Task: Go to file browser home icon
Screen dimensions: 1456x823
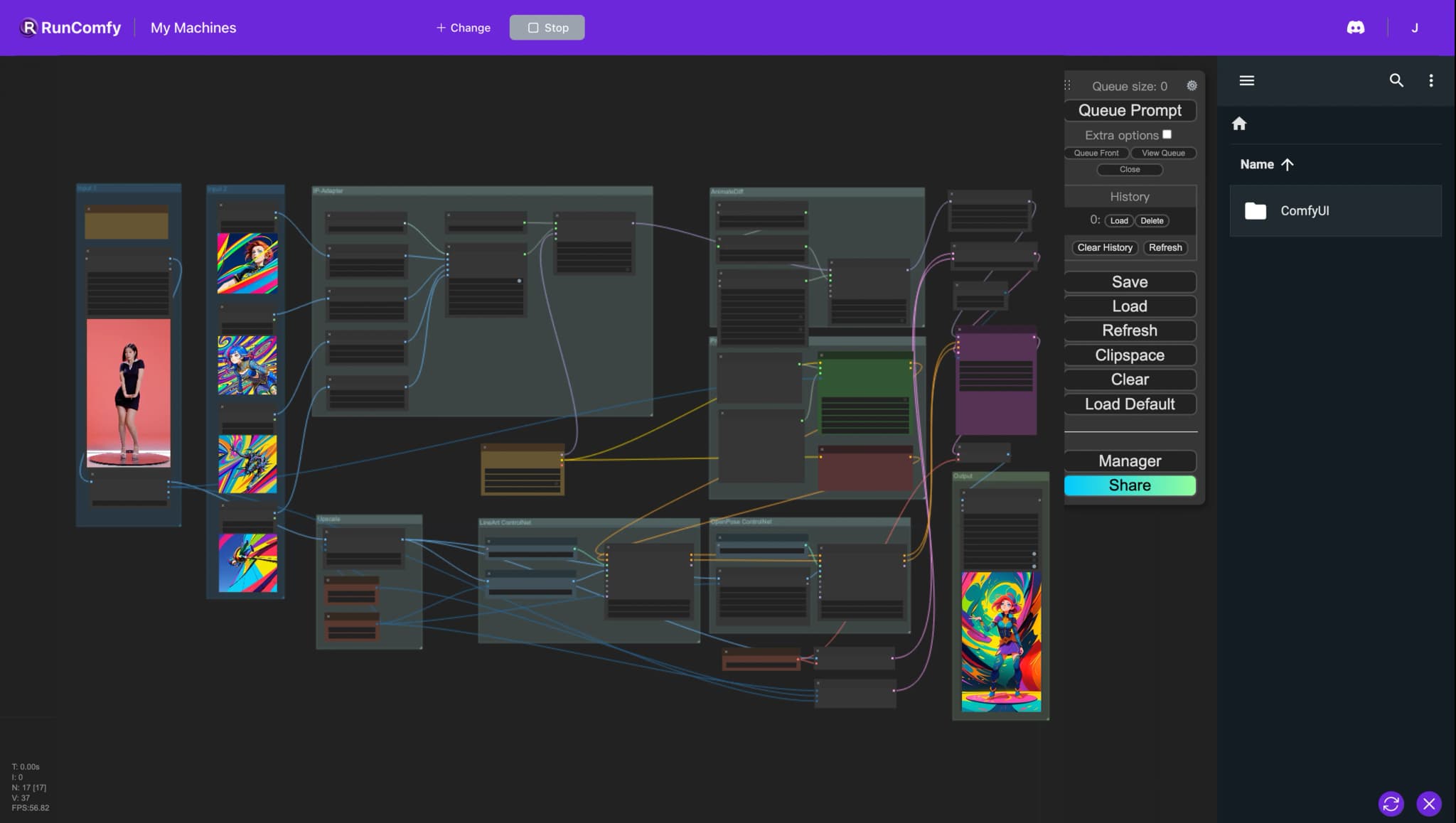Action: [x=1239, y=124]
